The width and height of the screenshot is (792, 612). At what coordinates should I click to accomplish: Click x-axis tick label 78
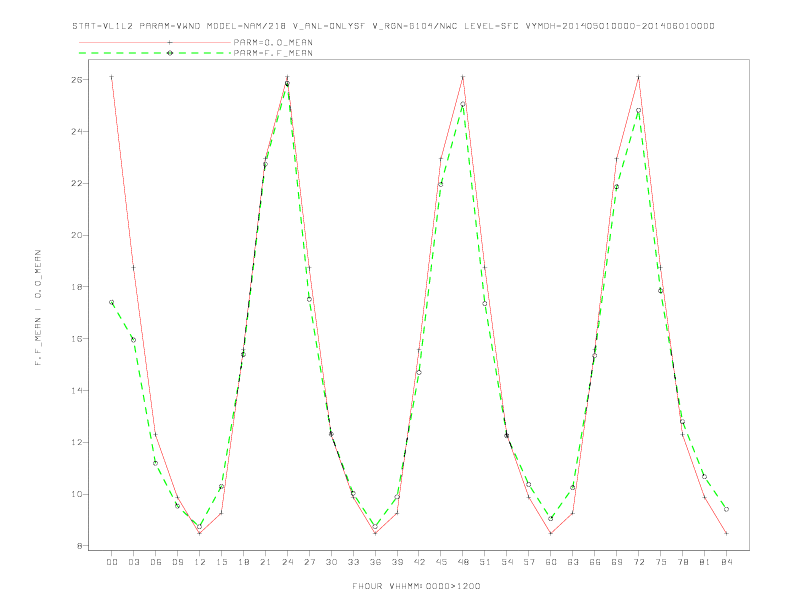(x=683, y=562)
